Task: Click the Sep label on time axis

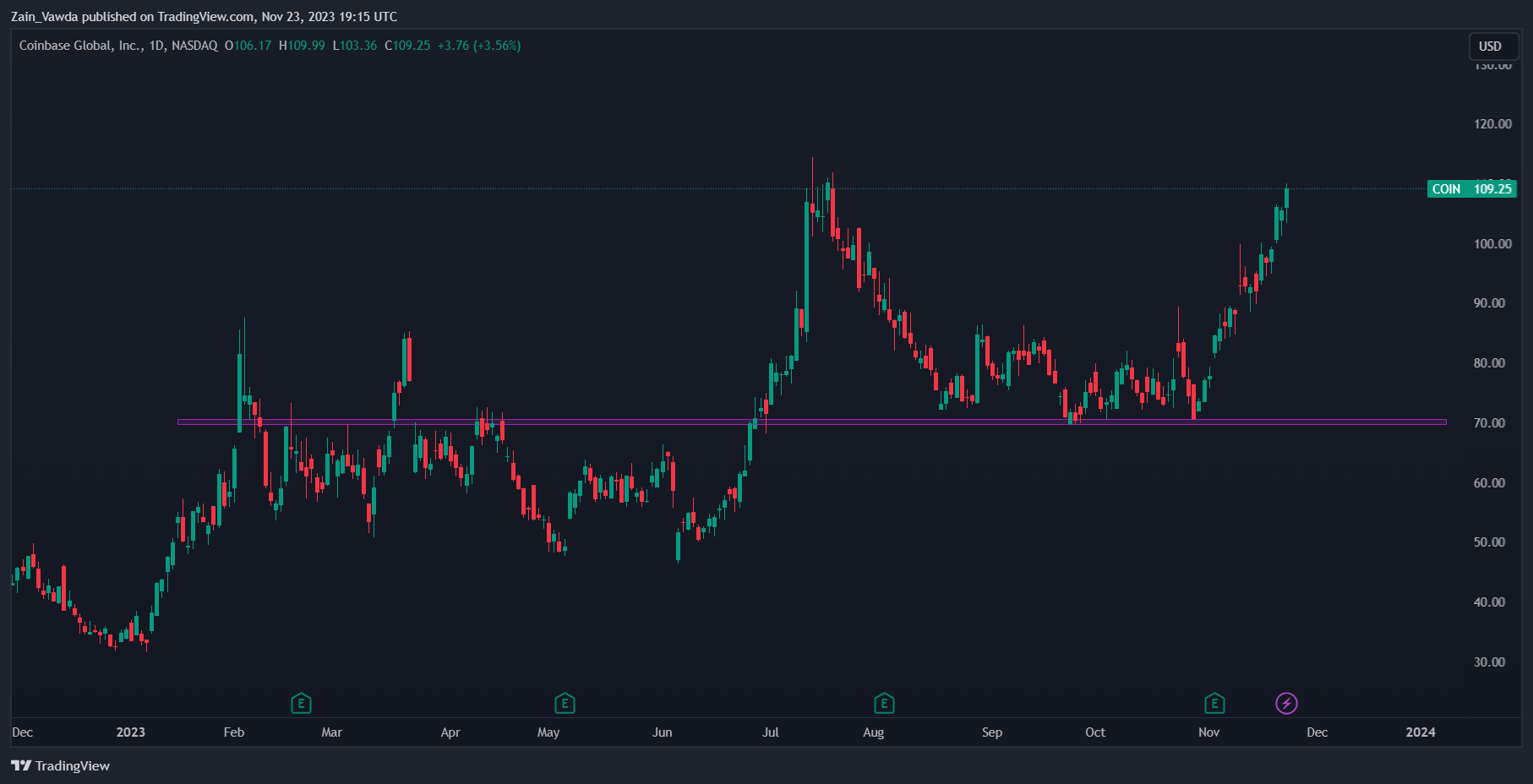Action: [x=992, y=732]
